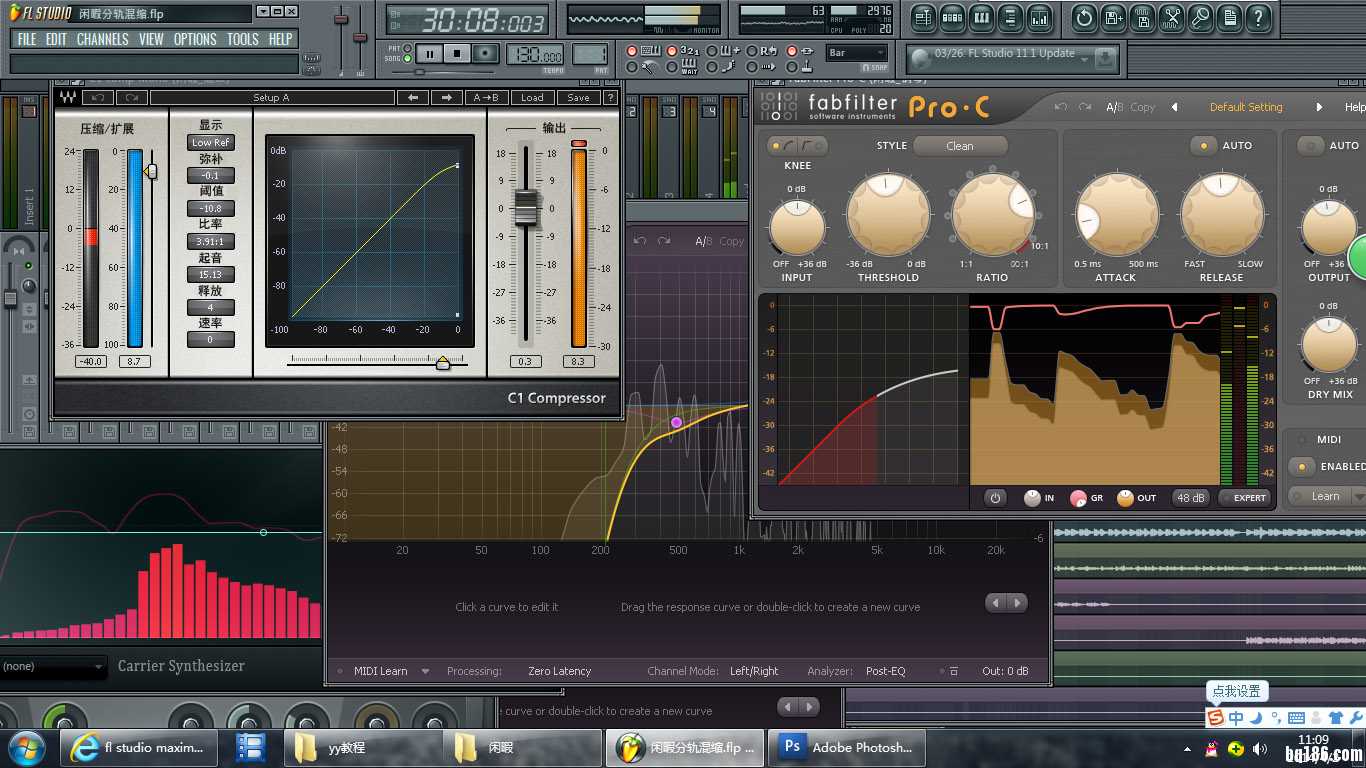Click the one-click audio recording scissors icon
1366x768 pixels.
1172,18
